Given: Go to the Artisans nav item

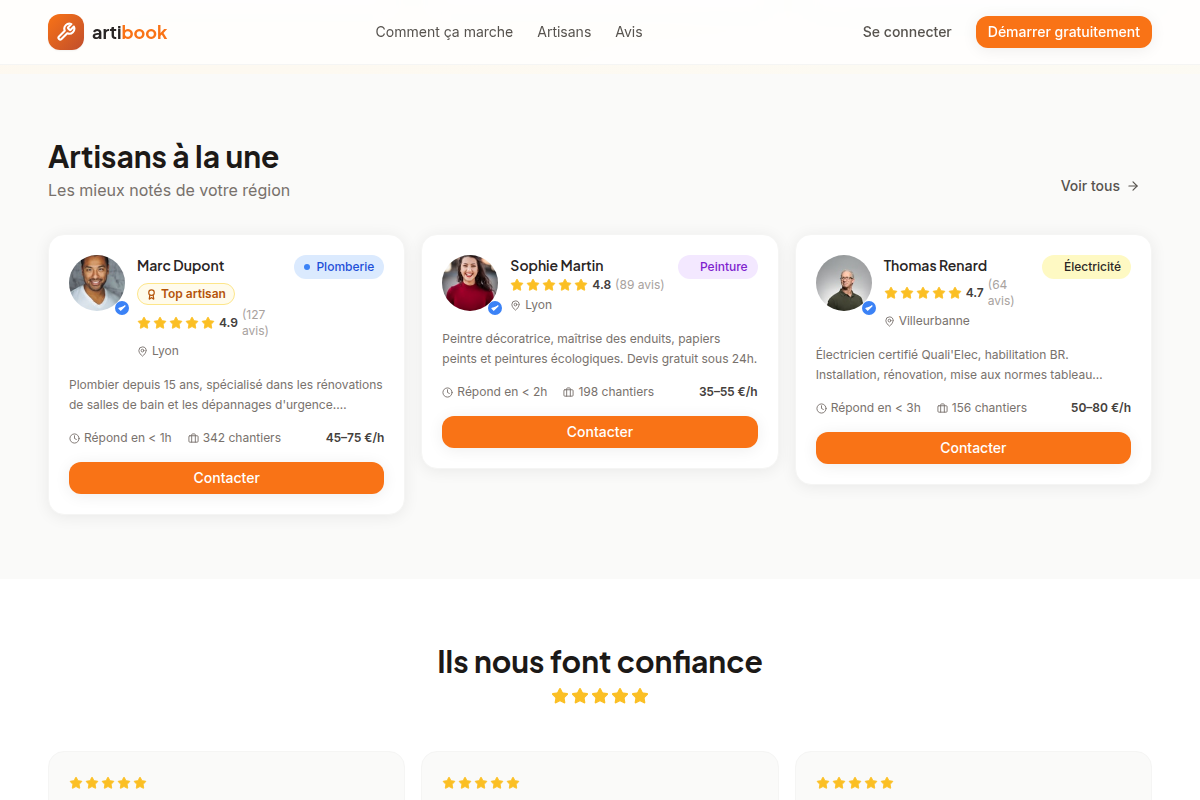Looking at the screenshot, I should [564, 32].
